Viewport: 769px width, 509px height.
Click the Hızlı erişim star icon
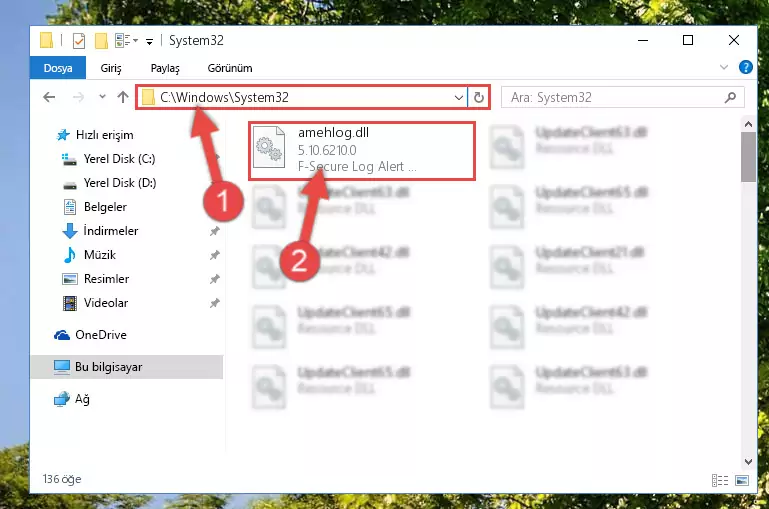[63, 135]
